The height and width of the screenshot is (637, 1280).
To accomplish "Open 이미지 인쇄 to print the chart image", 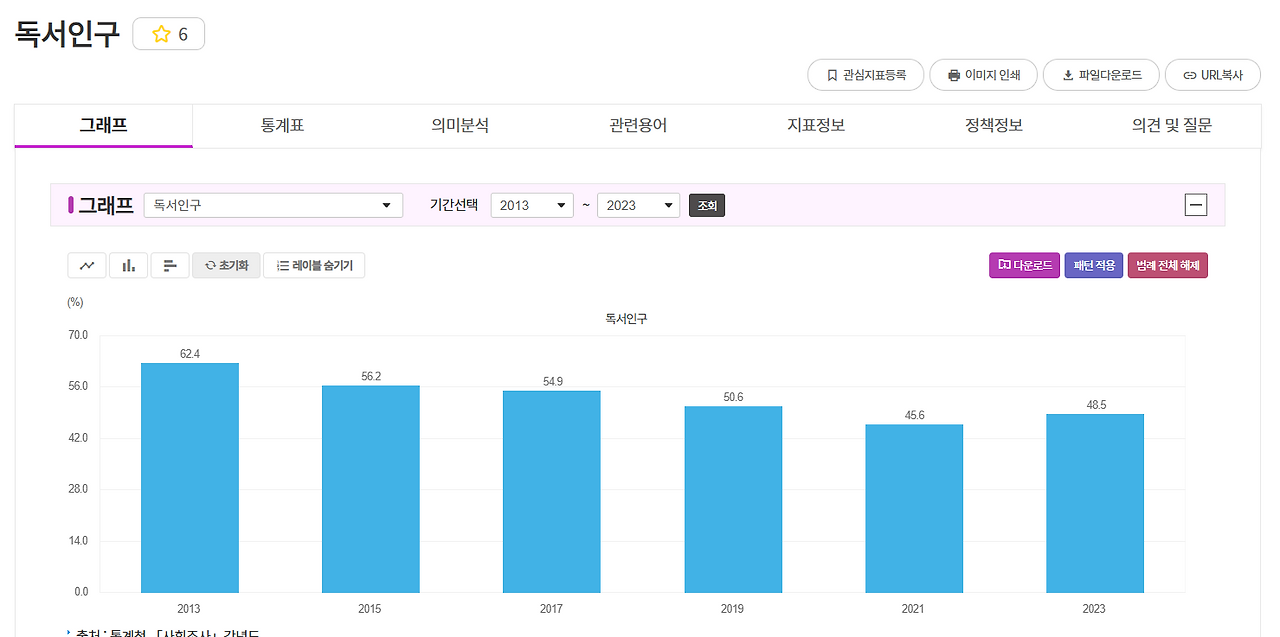I will (x=982, y=74).
